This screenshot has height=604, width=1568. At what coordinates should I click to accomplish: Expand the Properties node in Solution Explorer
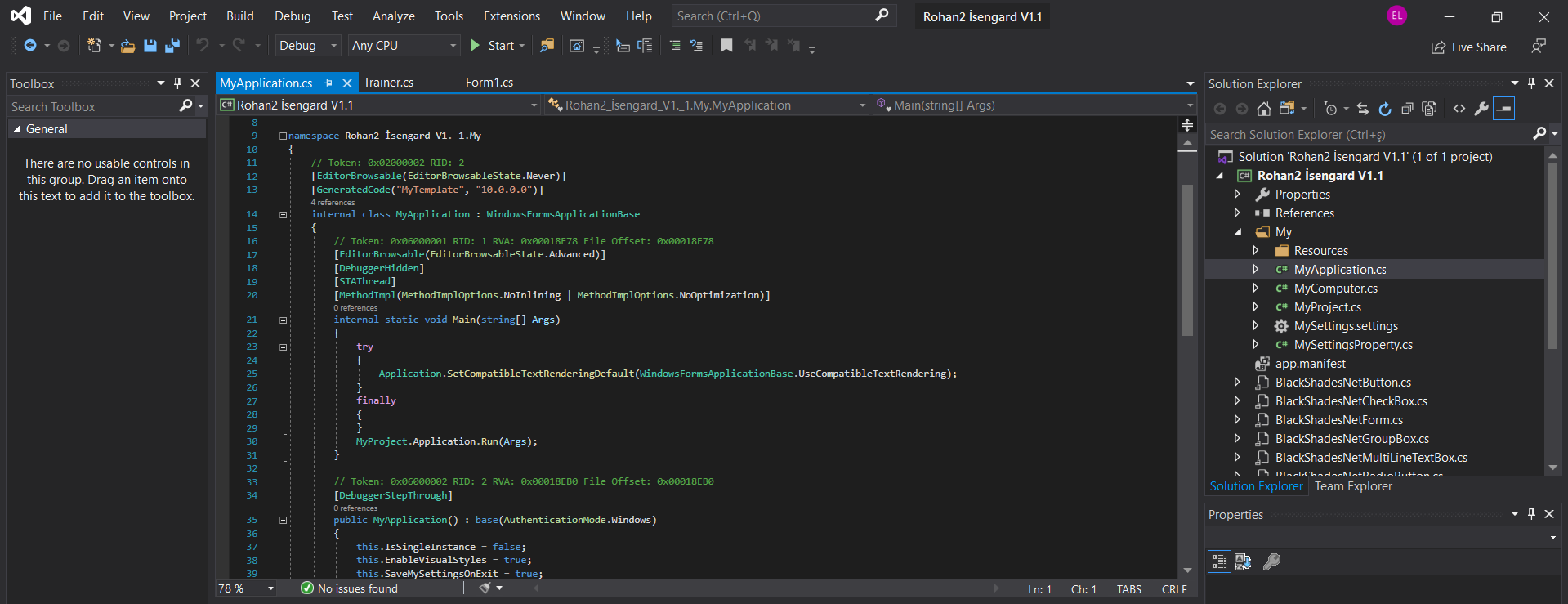[x=1237, y=195]
